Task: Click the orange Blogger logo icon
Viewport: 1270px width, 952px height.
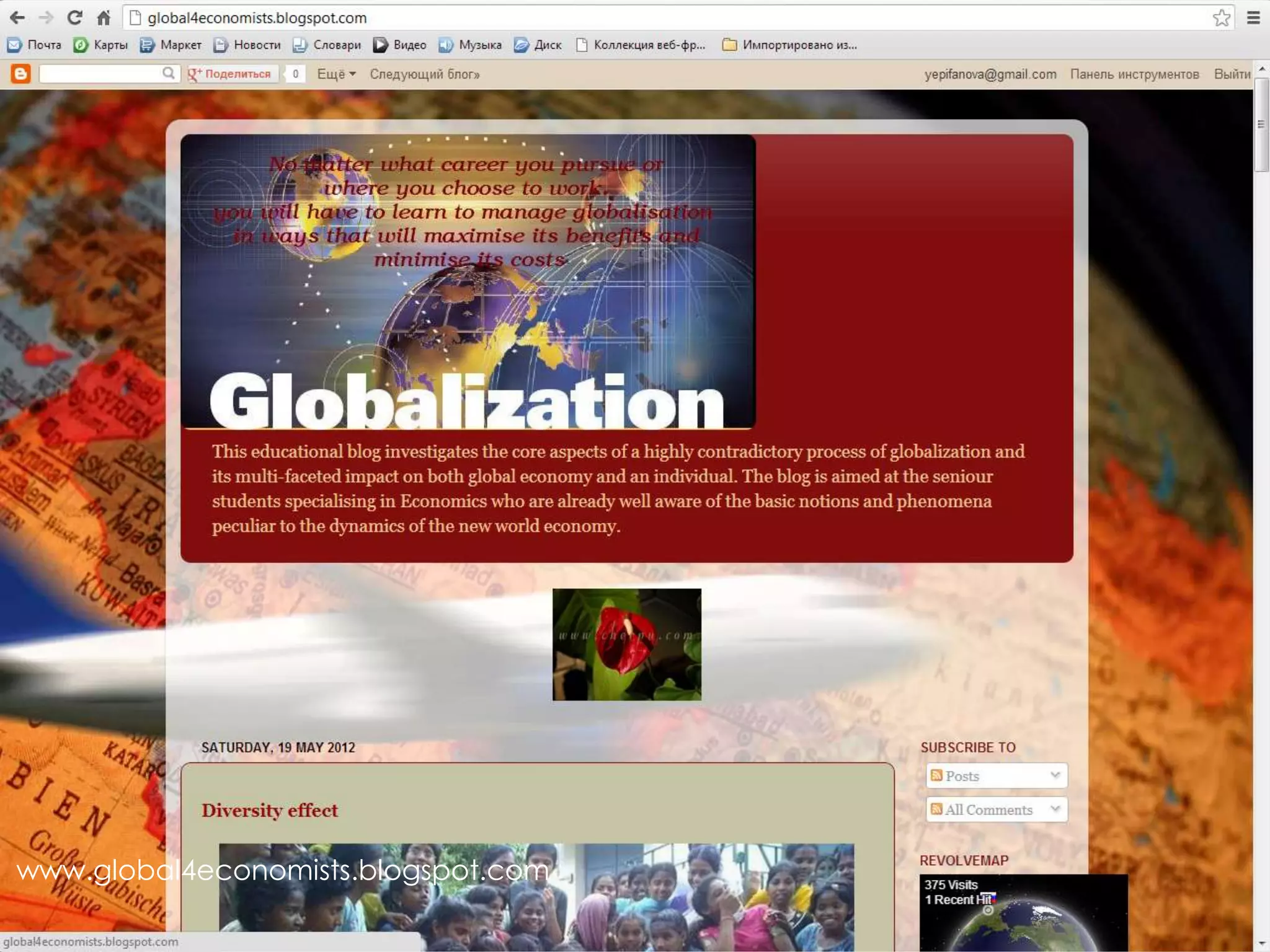Action: [x=20, y=74]
